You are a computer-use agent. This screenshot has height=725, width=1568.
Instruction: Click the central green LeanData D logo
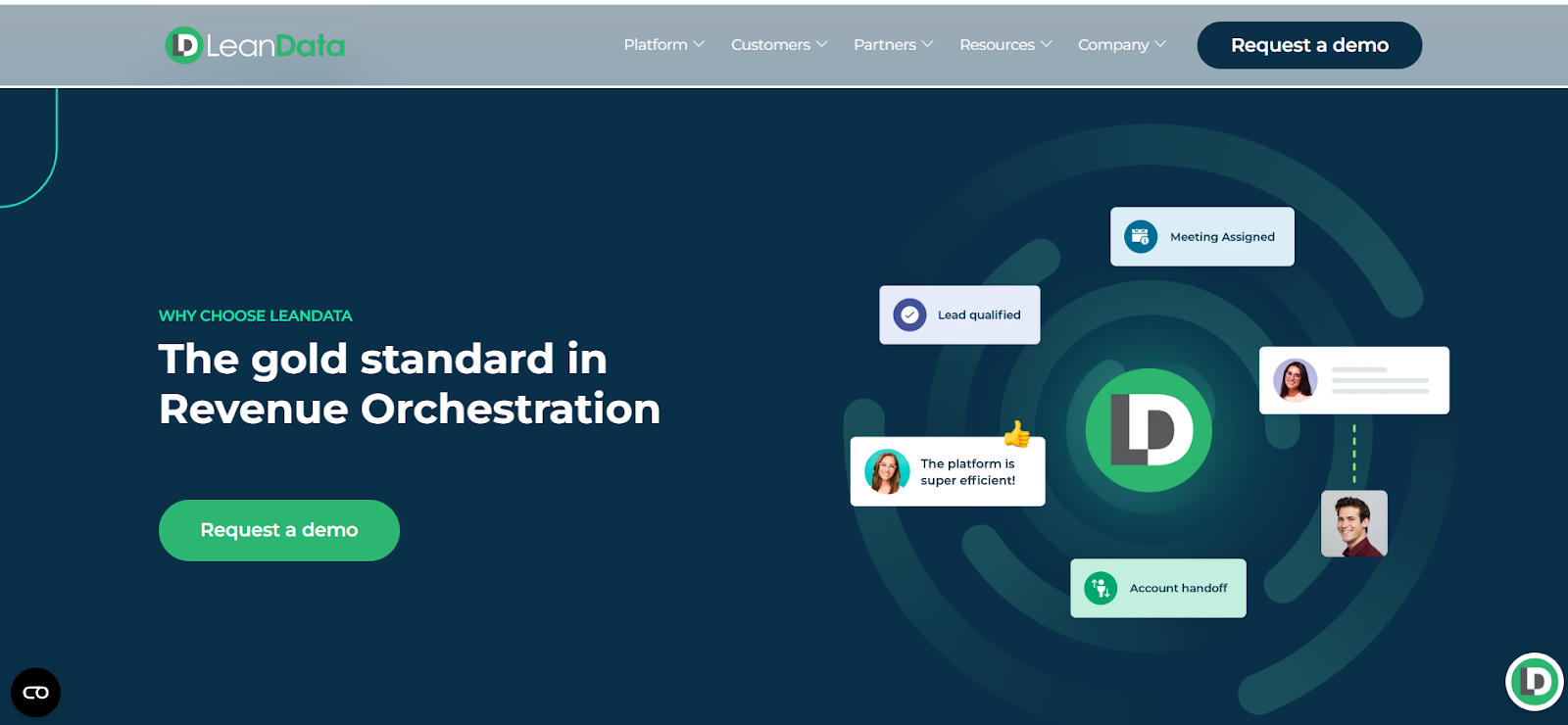pos(1149,430)
